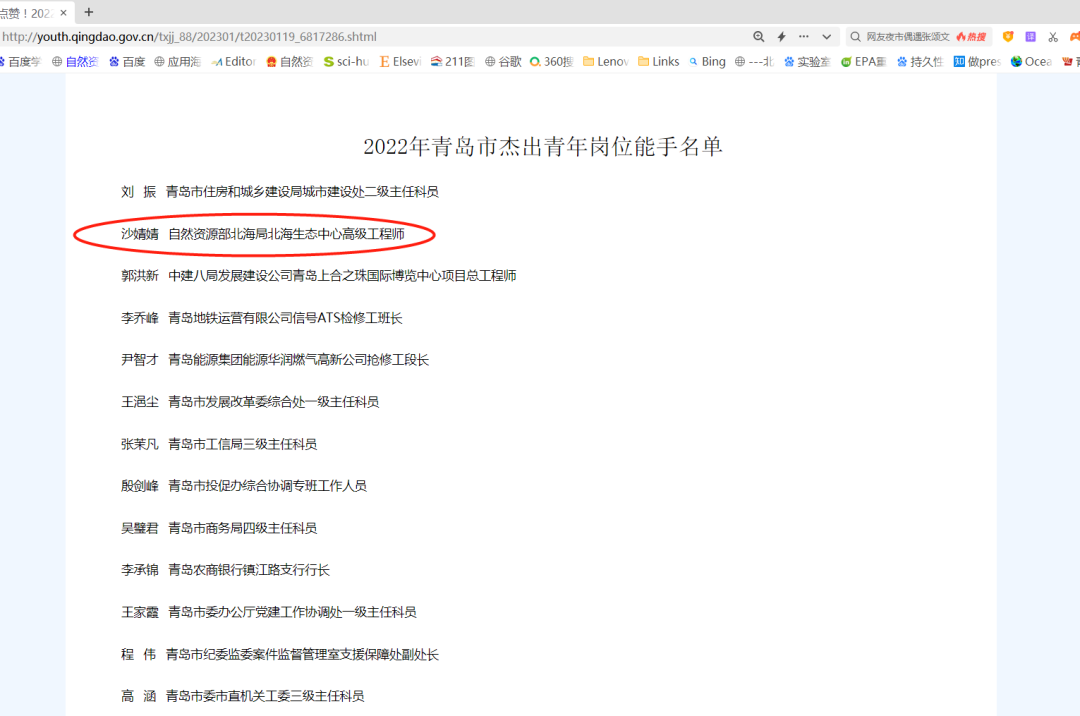Expand the address bar dropdown chevron

pyautogui.click(x=826, y=37)
